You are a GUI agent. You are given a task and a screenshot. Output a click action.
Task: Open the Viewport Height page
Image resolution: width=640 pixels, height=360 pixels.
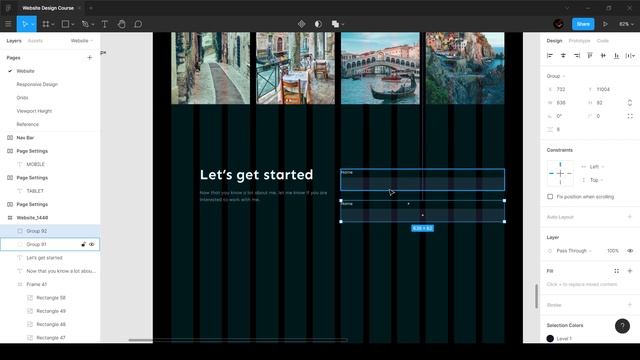(x=34, y=111)
